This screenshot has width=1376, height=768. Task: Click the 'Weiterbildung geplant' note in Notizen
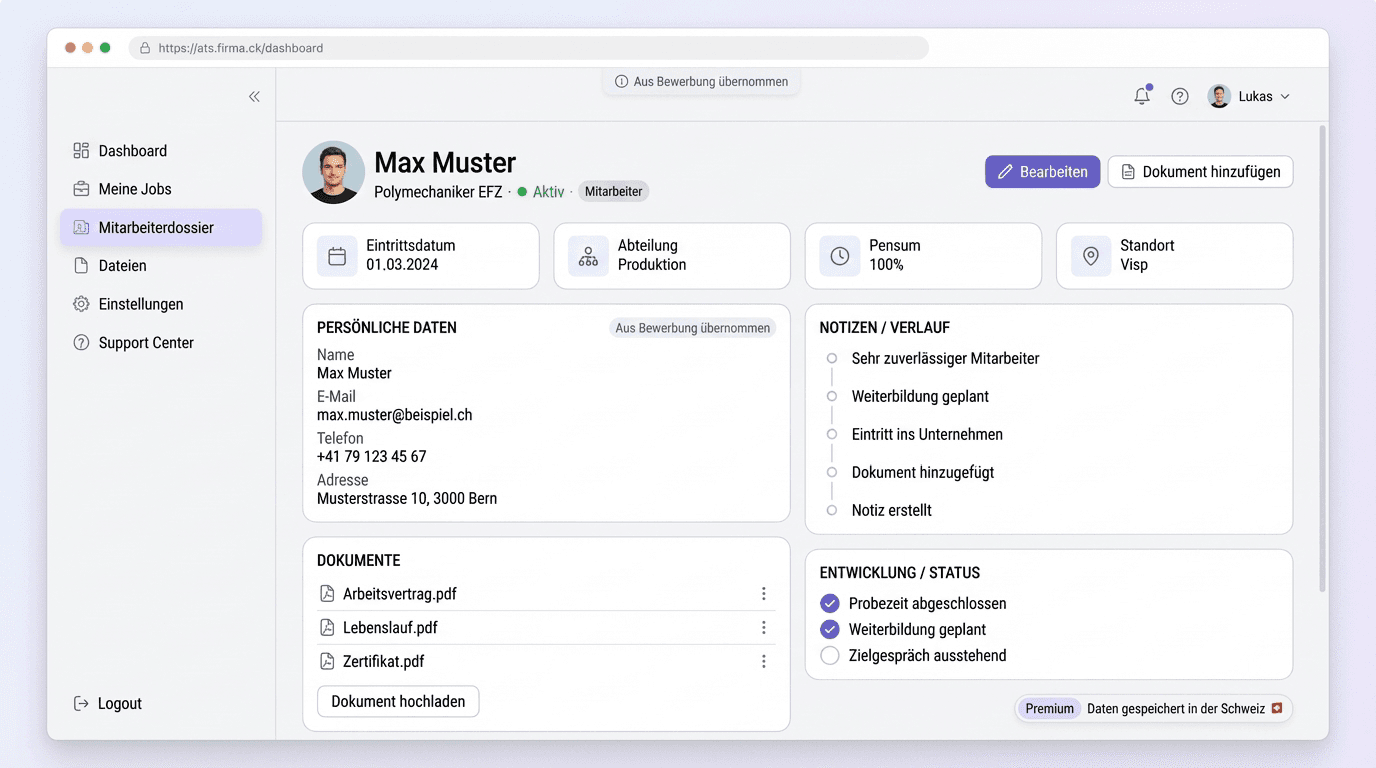click(x=920, y=396)
